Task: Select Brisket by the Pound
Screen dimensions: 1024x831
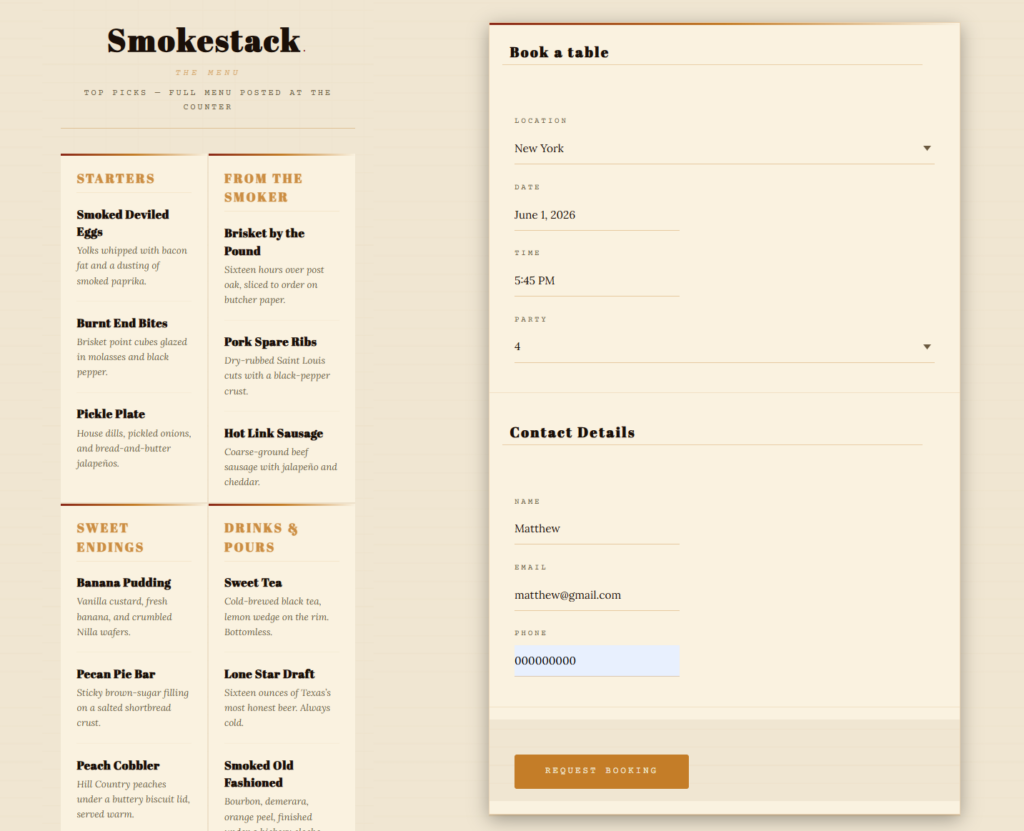Action: pos(264,242)
